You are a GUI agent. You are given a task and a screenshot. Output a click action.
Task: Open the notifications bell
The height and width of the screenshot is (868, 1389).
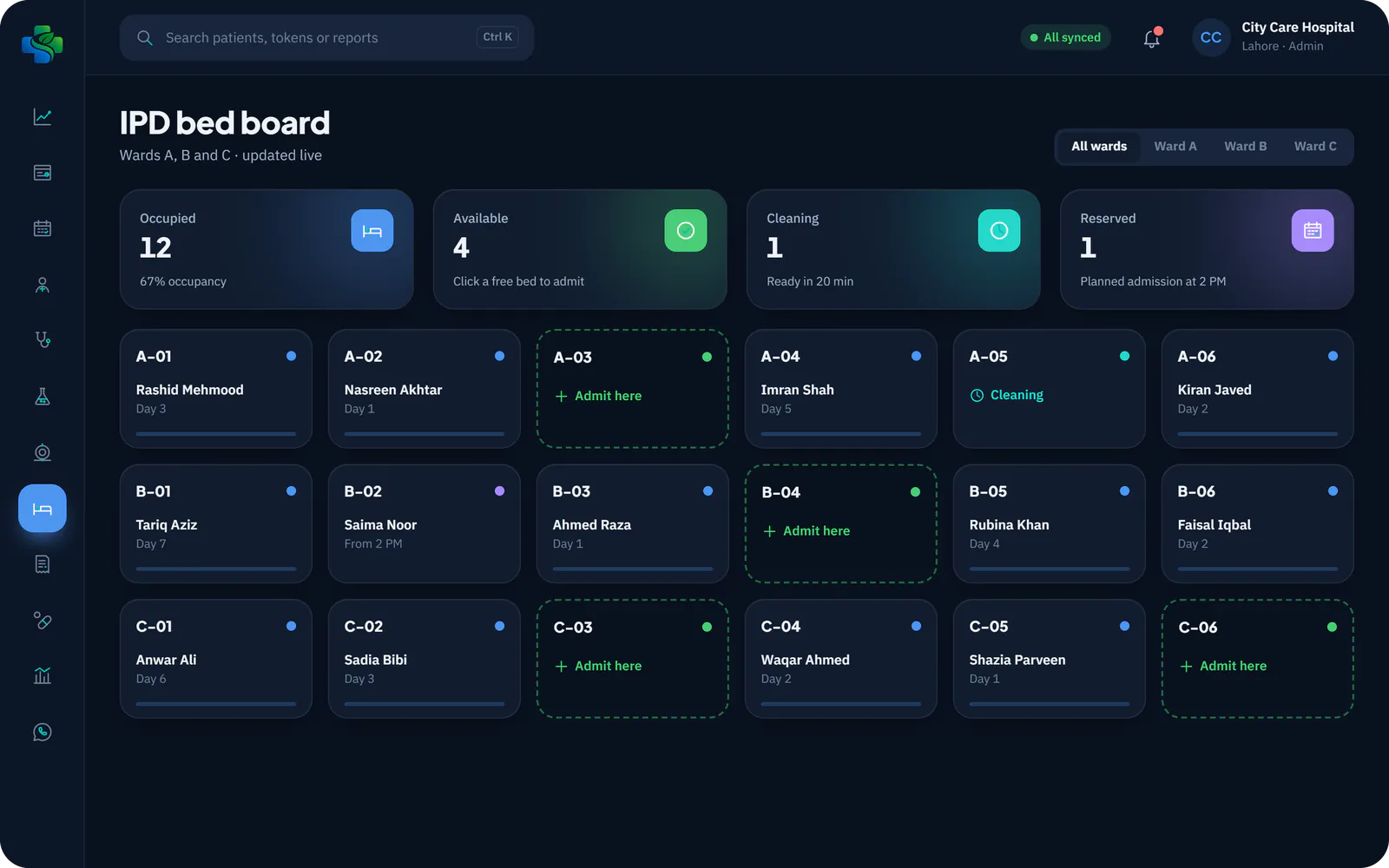click(x=1152, y=38)
